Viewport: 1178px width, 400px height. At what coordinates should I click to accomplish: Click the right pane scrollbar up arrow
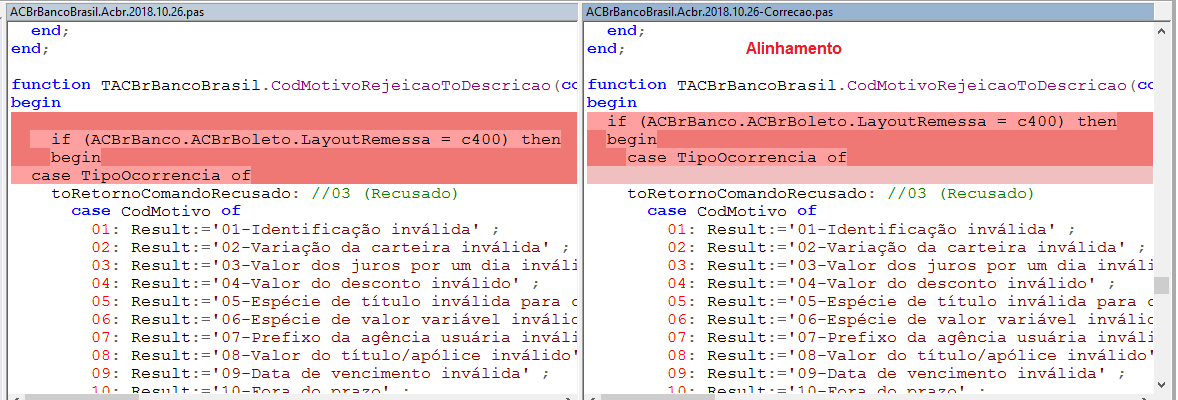[1161, 30]
